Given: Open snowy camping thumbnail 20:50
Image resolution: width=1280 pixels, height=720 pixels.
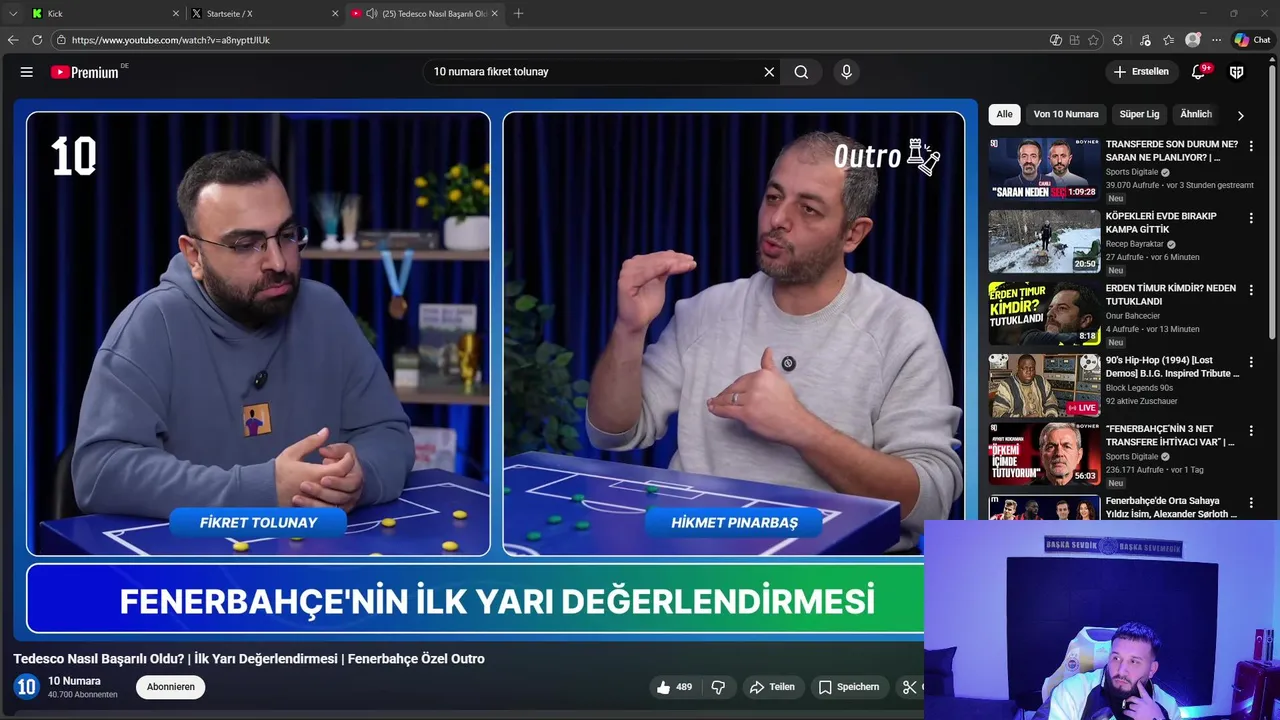Looking at the screenshot, I should pos(1044,241).
